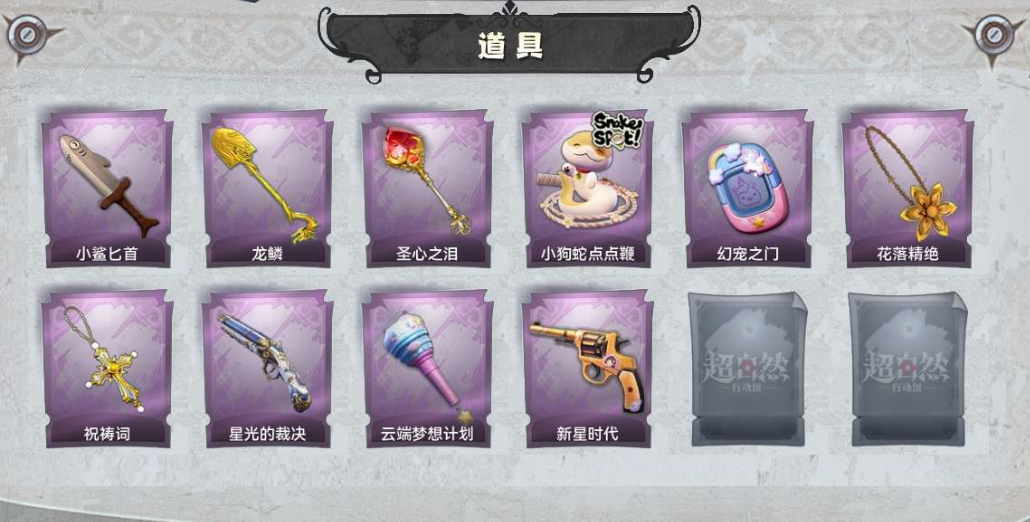Choose the 圣心之泪 red gem key
Screen dimensions: 1030x522
click(x=428, y=188)
